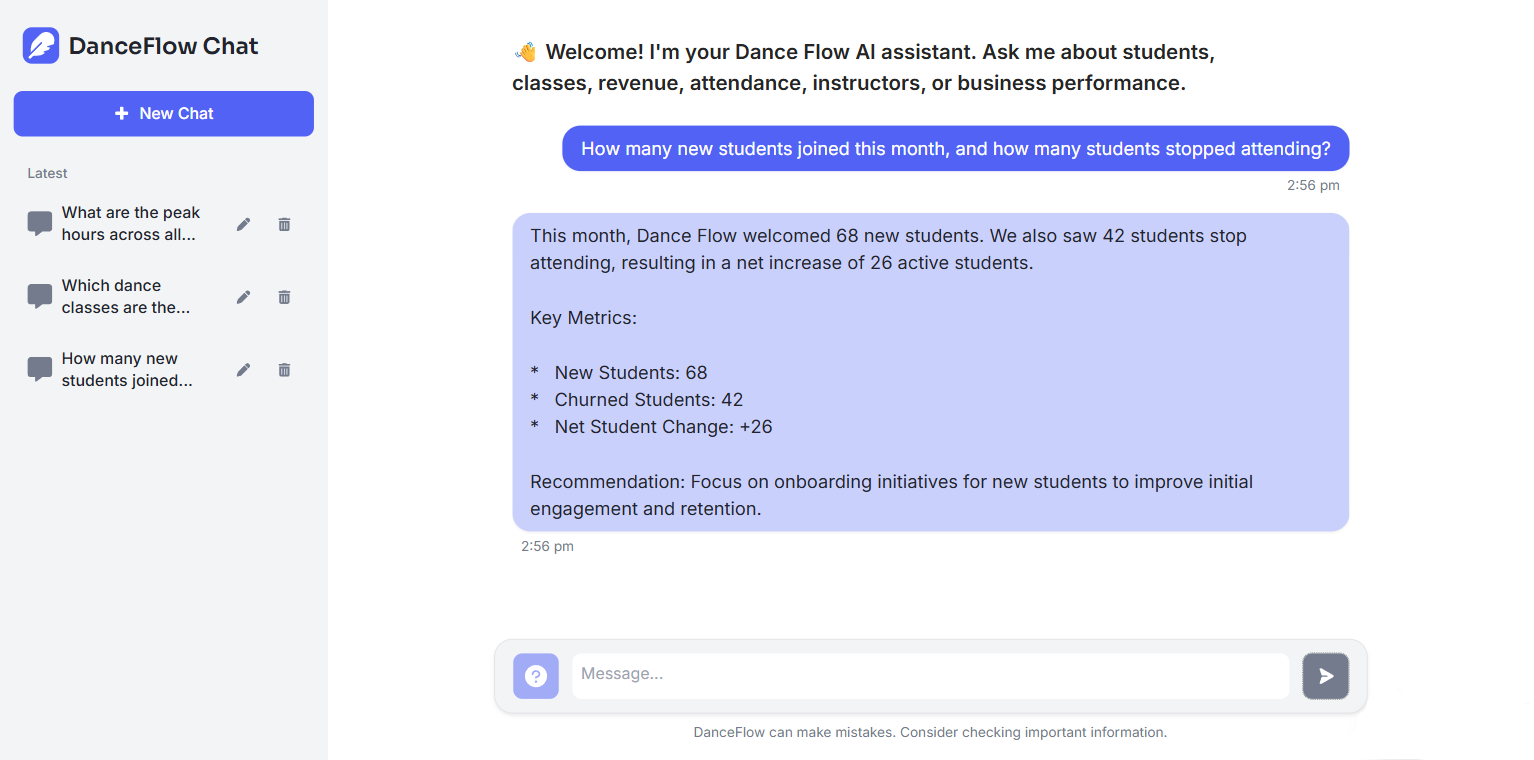Click the DanceFlow feather logo icon
This screenshot has width=1534, height=760.
pos(41,46)
